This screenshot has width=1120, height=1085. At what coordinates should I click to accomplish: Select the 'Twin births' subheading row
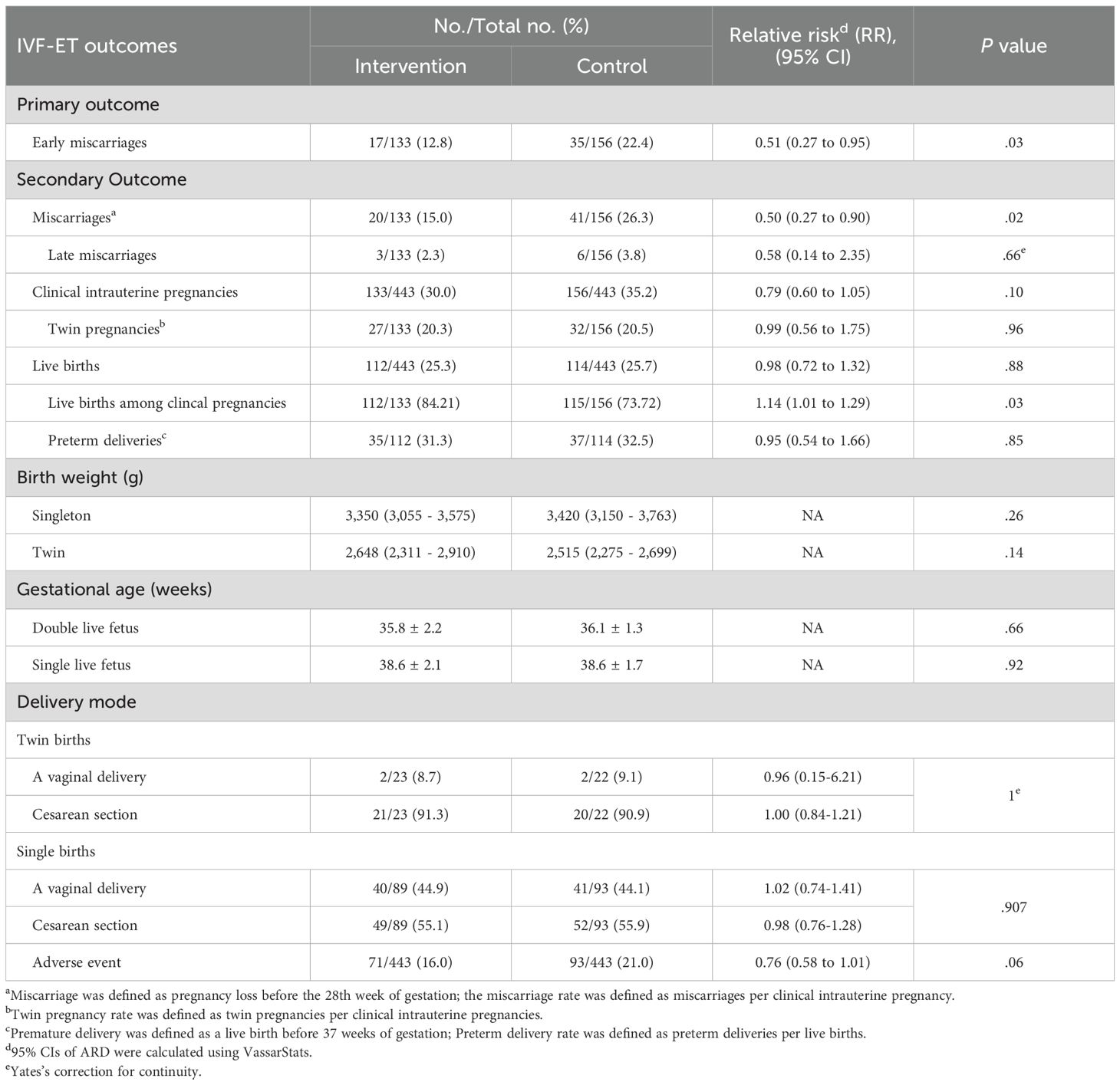coord(53,740)
